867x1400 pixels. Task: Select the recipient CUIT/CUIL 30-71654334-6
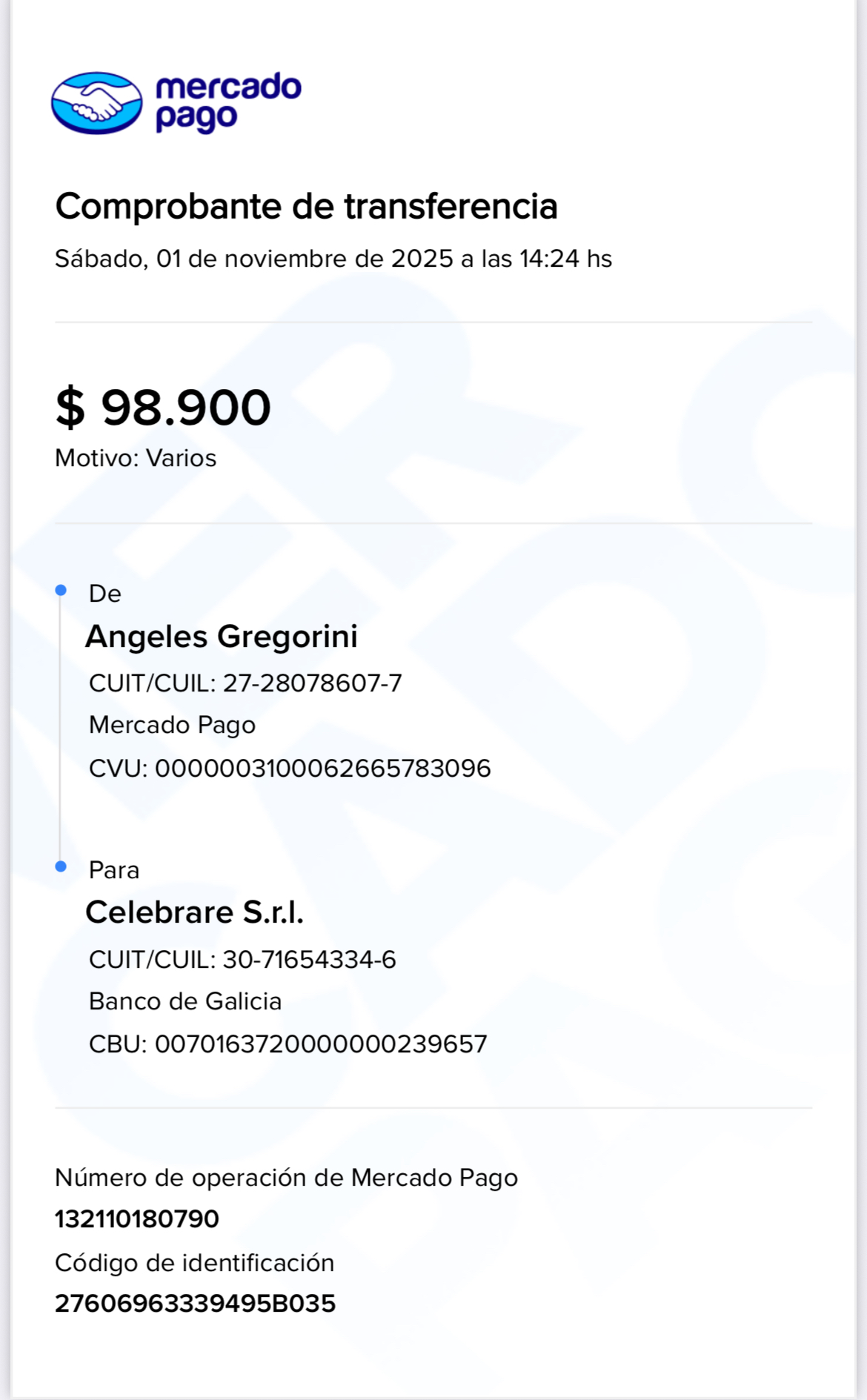click(242, 960)
